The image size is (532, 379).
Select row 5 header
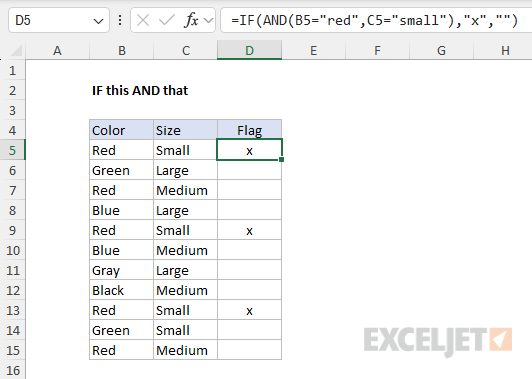click(13, 150)
